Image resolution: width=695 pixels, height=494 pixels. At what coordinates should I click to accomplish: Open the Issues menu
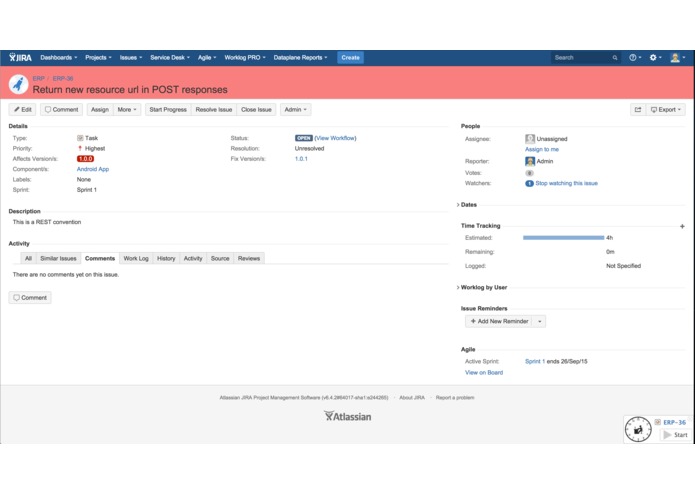tap(131, 58)
